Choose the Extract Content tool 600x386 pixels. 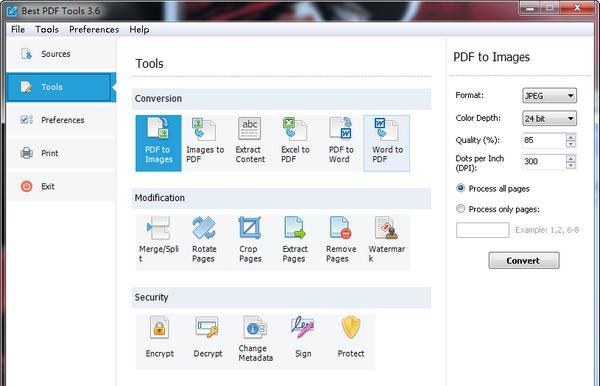[250, 143]
